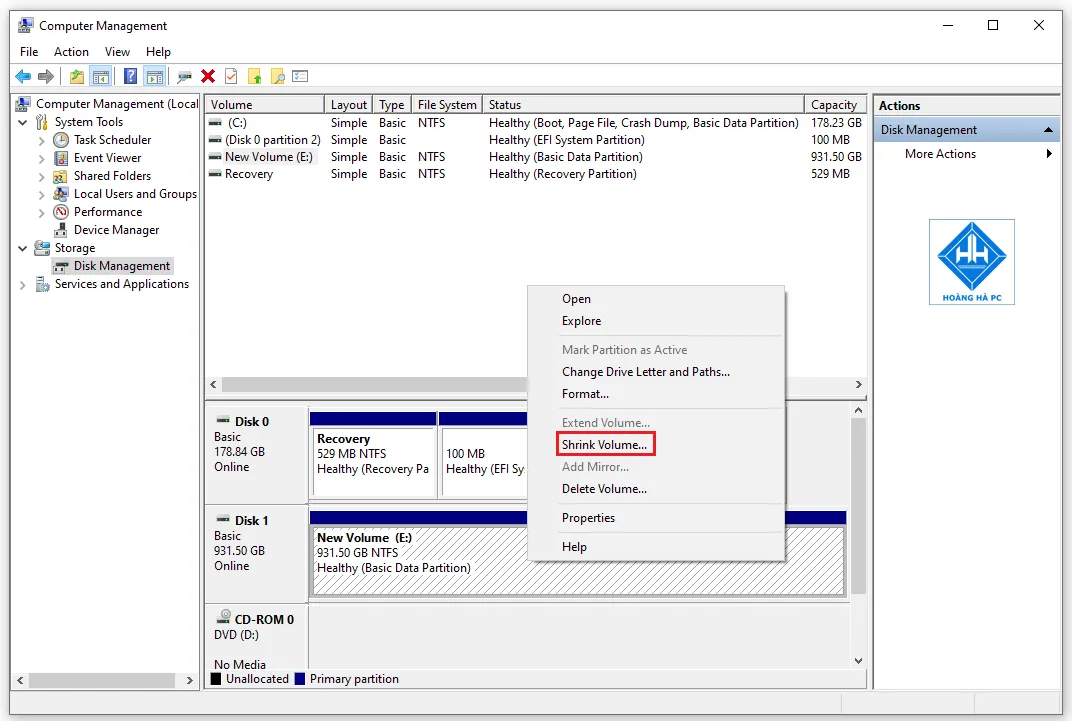Click the Computer Management app icon in title bar

pyautogui.click(x=25, y=26)
